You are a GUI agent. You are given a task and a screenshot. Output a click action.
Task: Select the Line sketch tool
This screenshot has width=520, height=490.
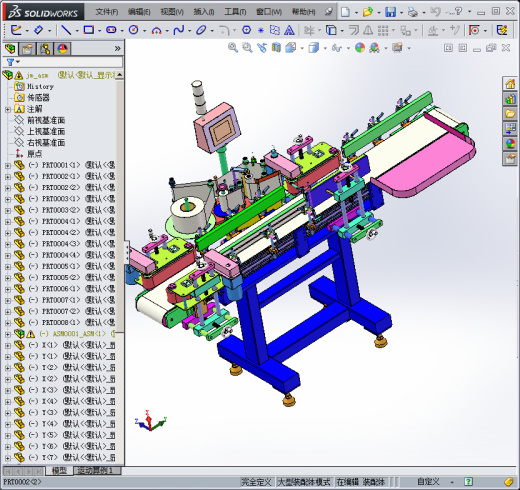(66, 30)
